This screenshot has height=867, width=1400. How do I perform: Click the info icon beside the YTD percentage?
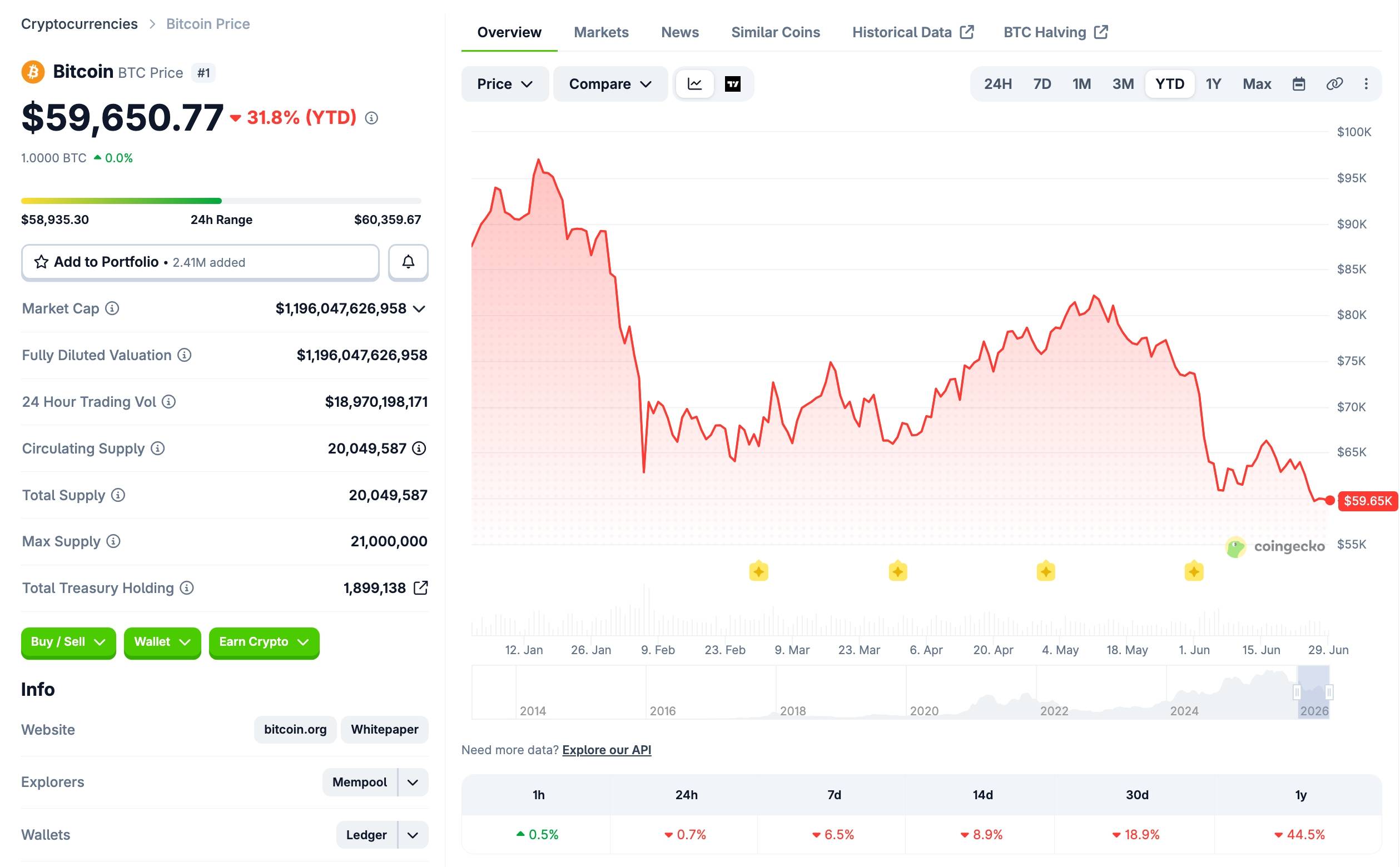coord(371,118)
